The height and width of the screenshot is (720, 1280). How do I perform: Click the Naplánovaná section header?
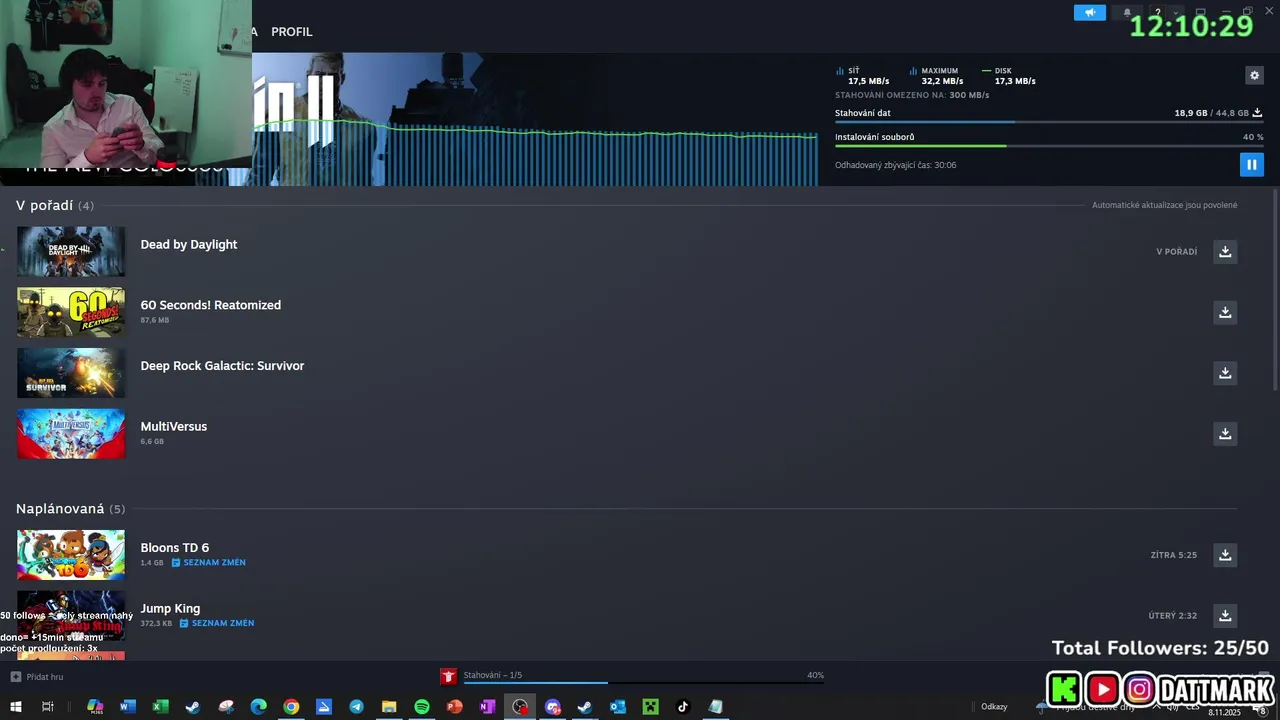click(70, 509)
